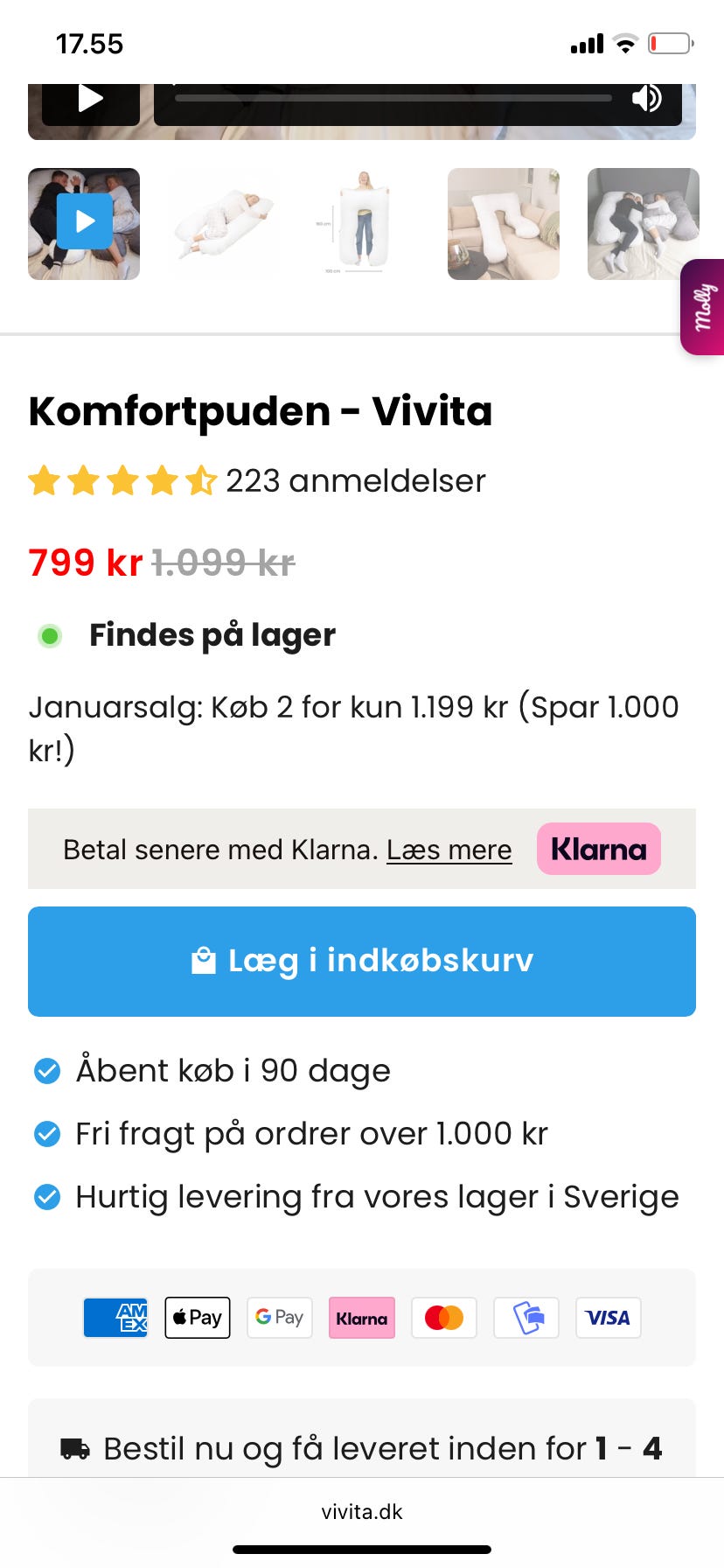Select the pillow dimensions thumbnail
This screenshot has width=724, height=1568.
pyautogui.click(x=364, y=223)
